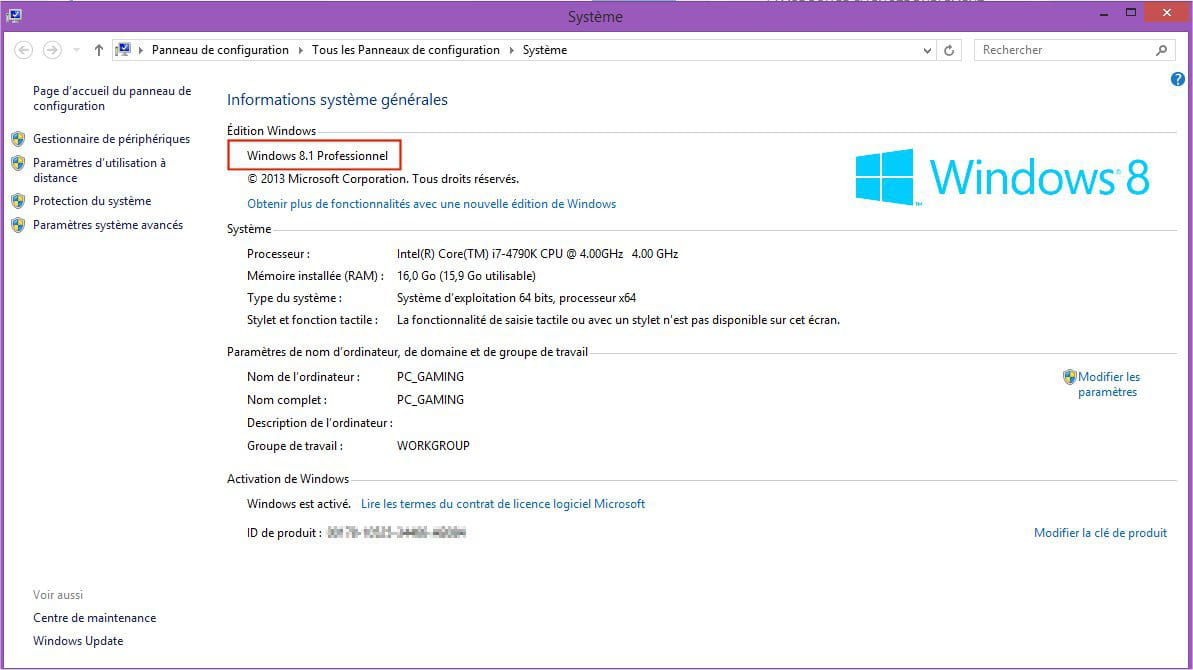This screenshot has width=1193, height=670.
Task: Click the 16,0 Go RAM value
Action: [466, 276]
